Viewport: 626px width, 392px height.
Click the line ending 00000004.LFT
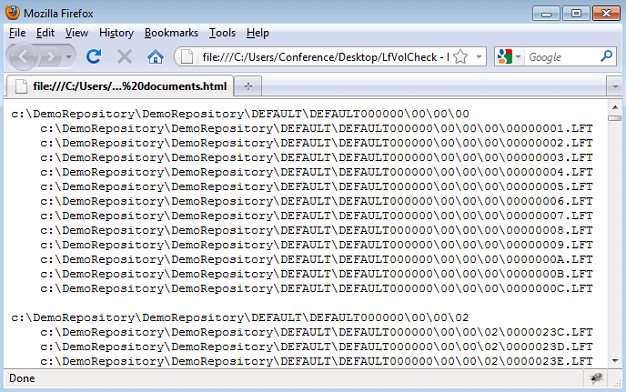click(317, 172)
